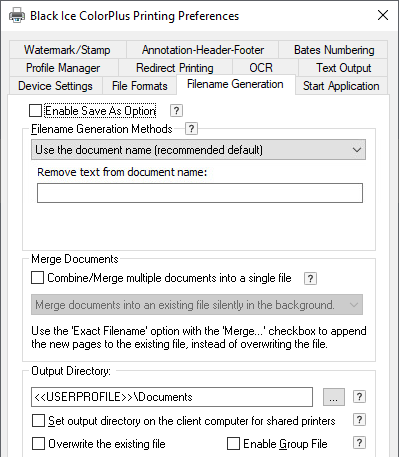Open help for Combine/Merge documents option
The image size is (399, 457).
pos(310,278)
